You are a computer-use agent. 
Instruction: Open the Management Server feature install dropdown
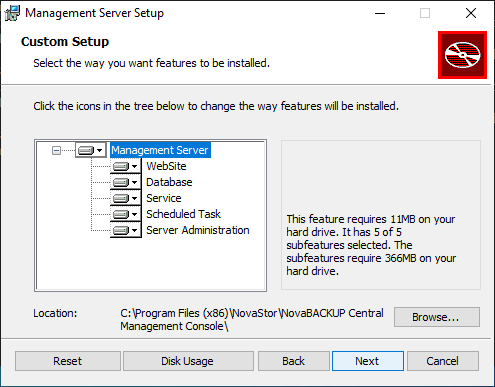pyautogui.click(x=91, y=150)
